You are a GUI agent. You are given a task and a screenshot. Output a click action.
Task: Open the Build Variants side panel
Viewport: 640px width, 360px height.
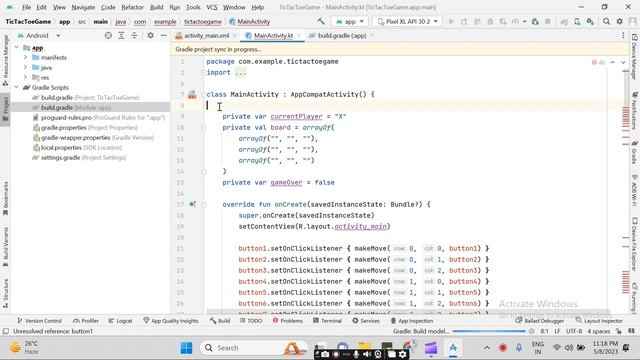pos(5,247)
